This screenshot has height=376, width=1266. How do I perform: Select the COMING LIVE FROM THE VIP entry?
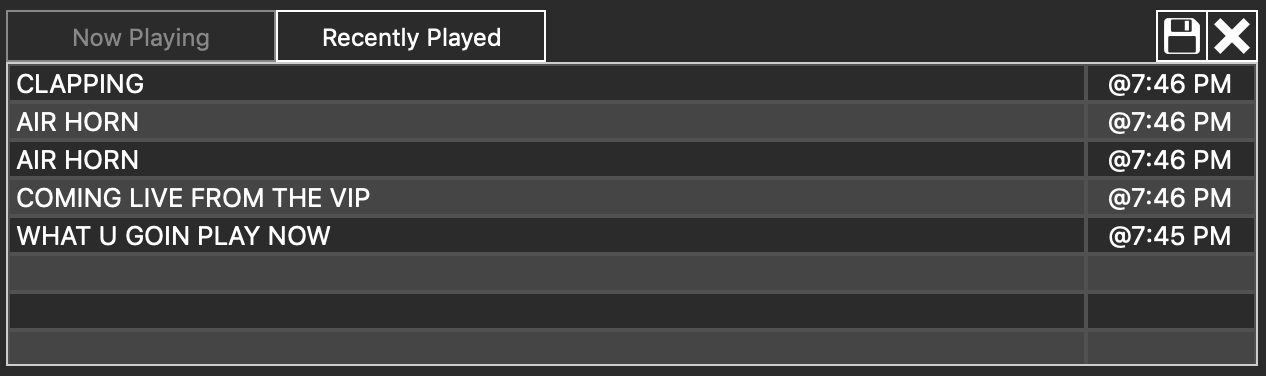tap(547, 198)
